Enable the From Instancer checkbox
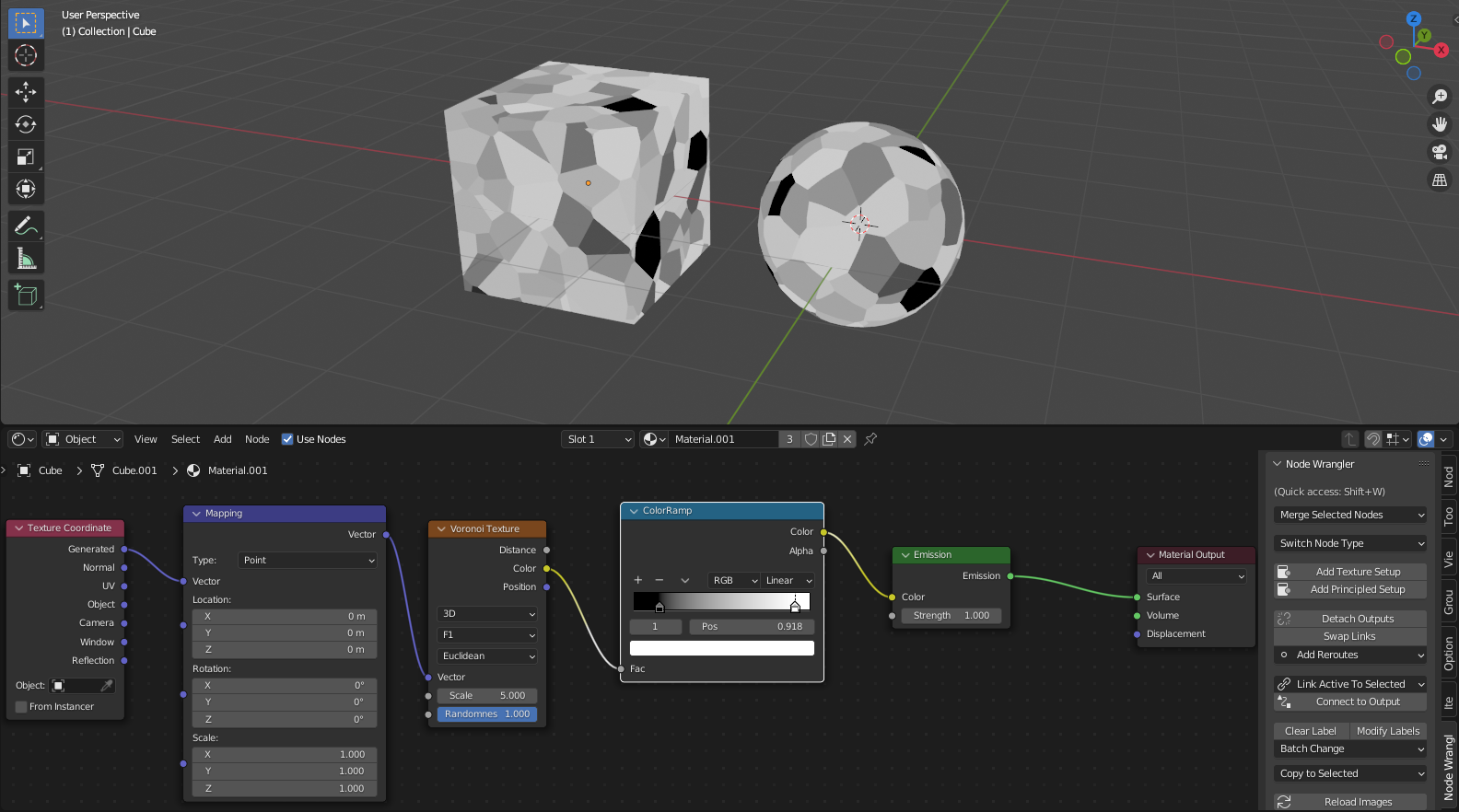The image size is (1459, 812). pyautogui.click(x=21, y=707)
